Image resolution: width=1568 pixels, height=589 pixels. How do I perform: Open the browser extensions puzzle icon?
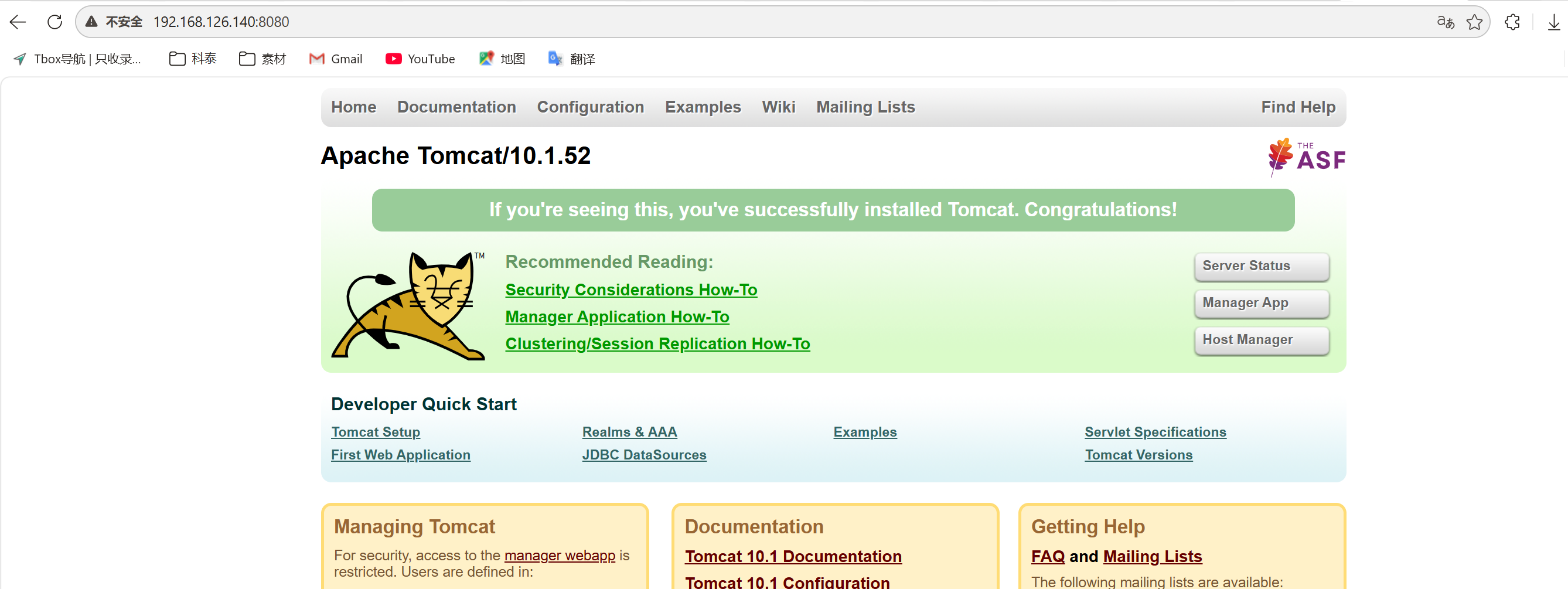click(x=1512, y=22)
